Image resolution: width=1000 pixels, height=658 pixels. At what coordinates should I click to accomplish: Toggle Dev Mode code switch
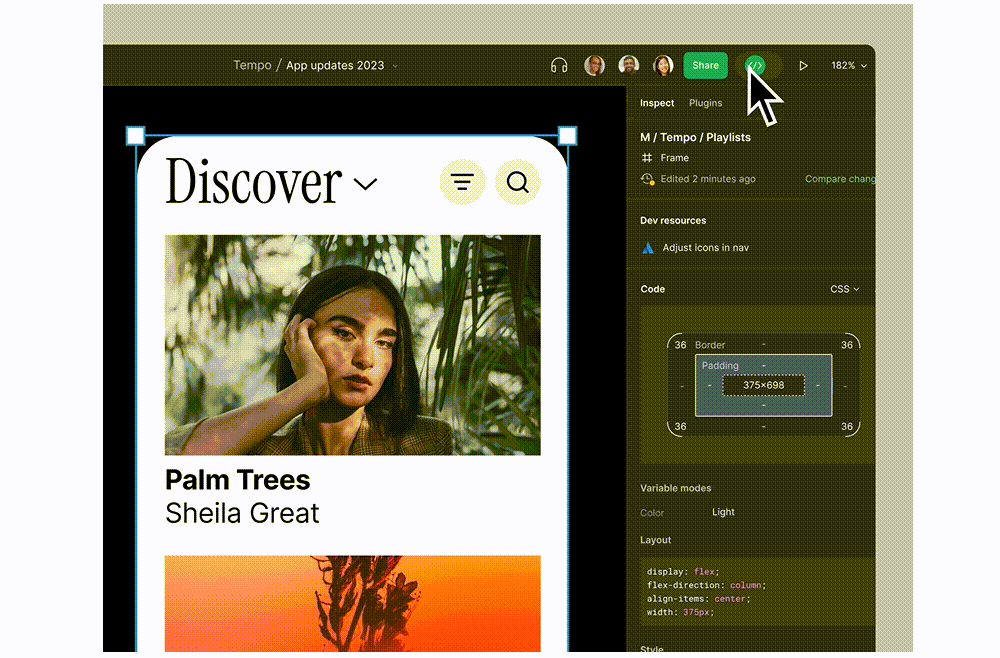pyautogui.click(x=756, y=65)
